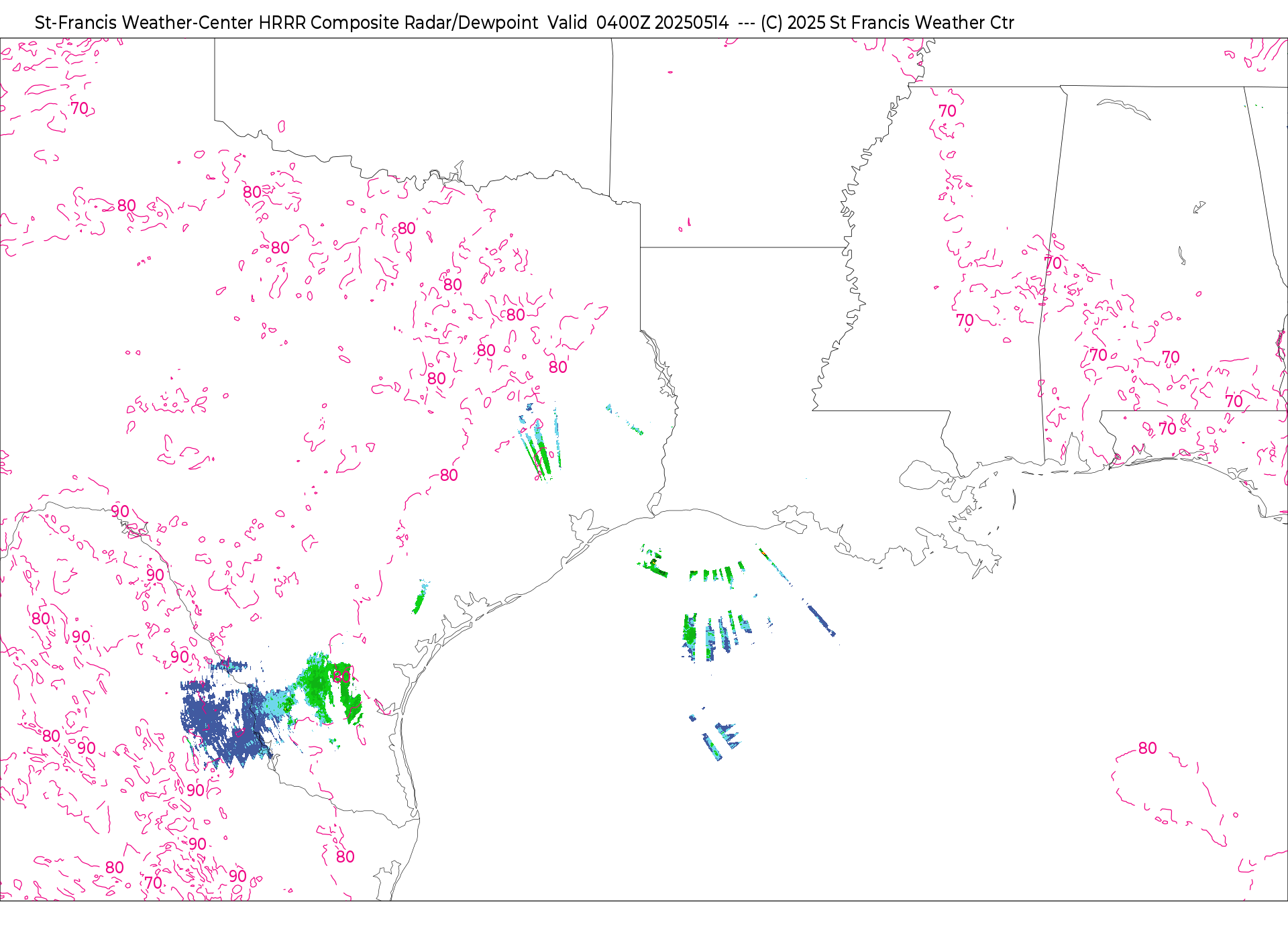The image size is (1288, 939).
Task: Click the 80 contour label nearest the Louisiana border
Action: click(x=558, y=367)
